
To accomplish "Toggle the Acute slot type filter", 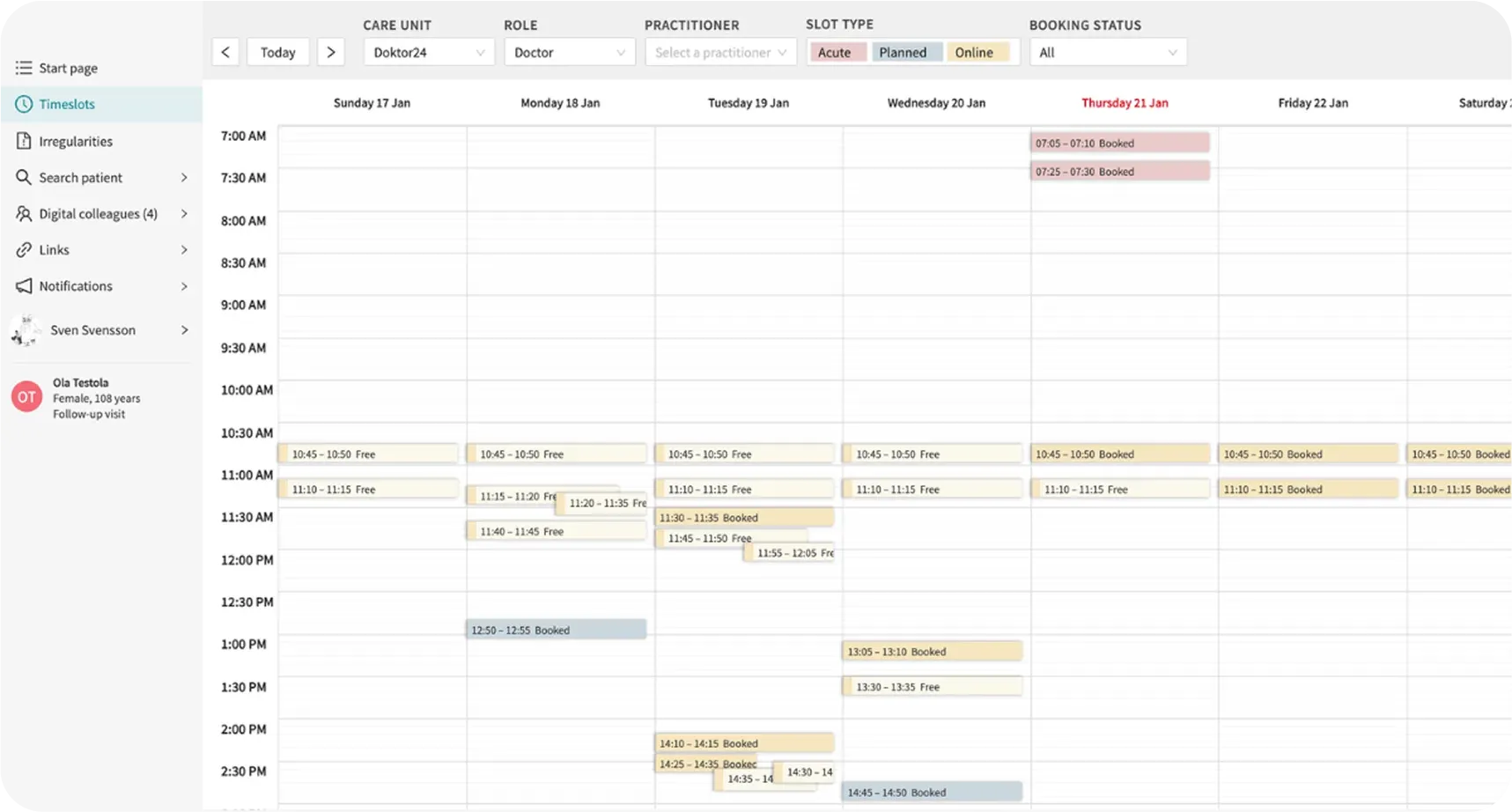I will (x=837, y=53).
